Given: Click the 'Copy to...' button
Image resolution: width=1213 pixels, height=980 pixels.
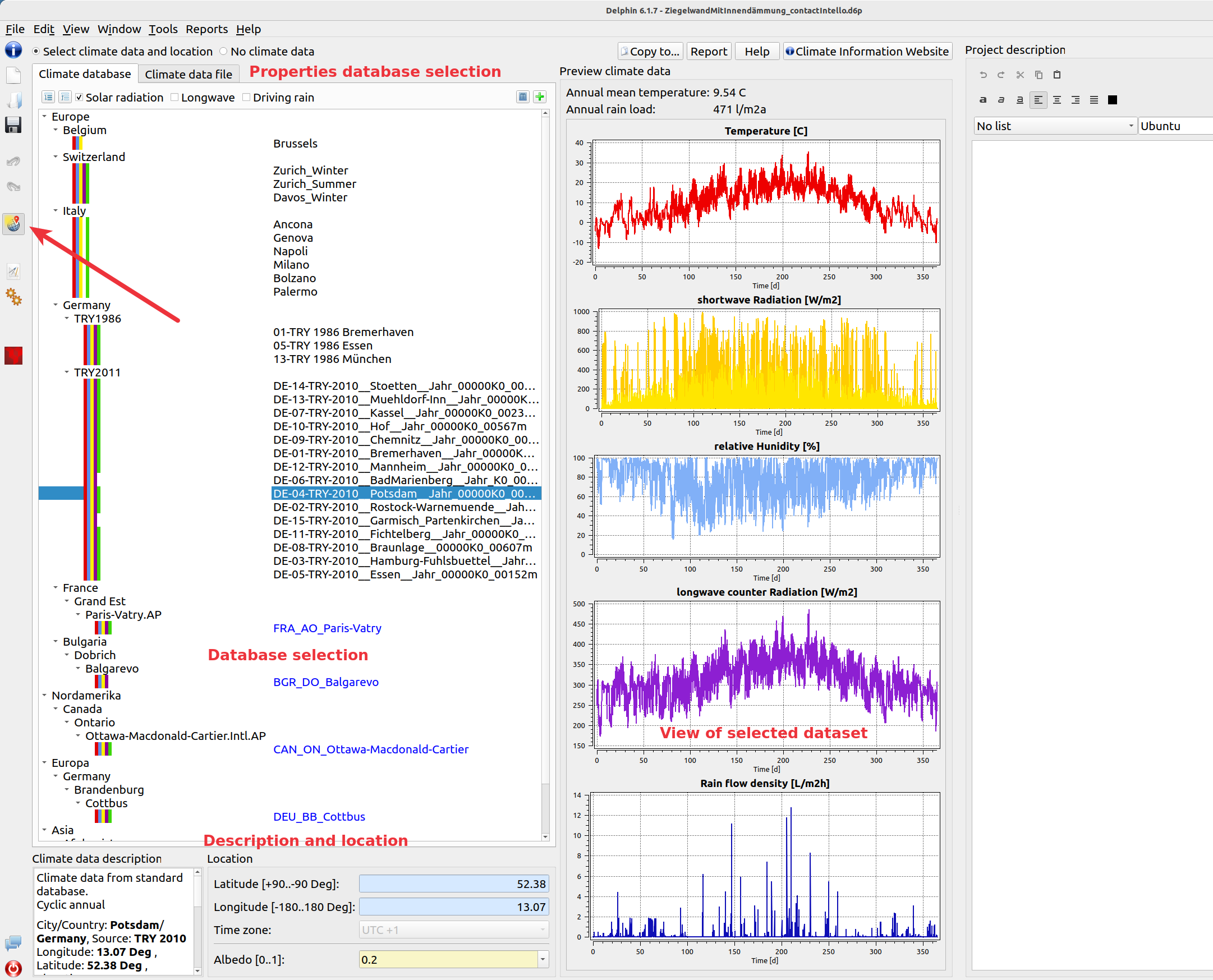Looking at the screenshot, I should point(650,52).
